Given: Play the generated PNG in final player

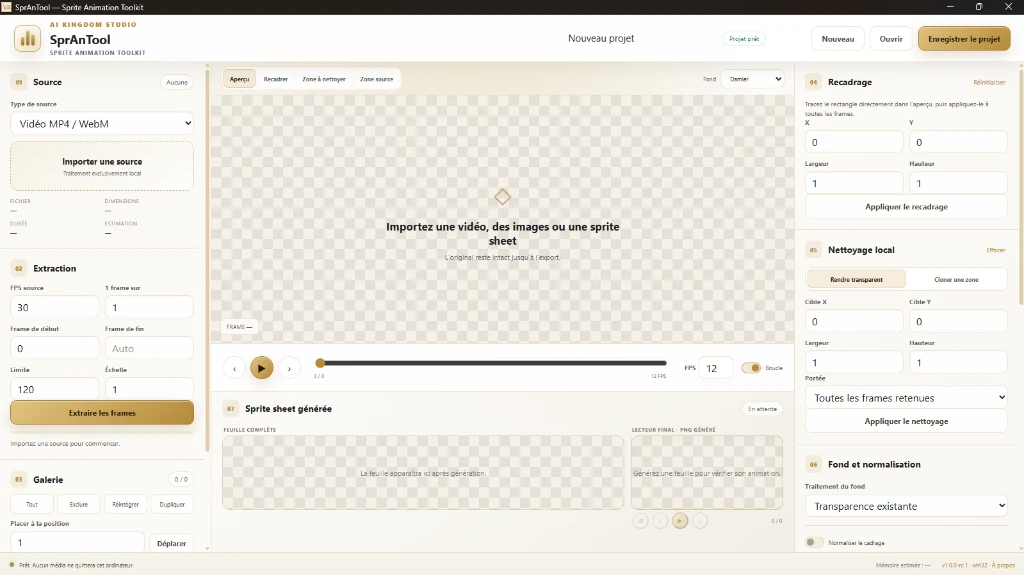Looking at the screenshot, I should (x=680, y=521).
